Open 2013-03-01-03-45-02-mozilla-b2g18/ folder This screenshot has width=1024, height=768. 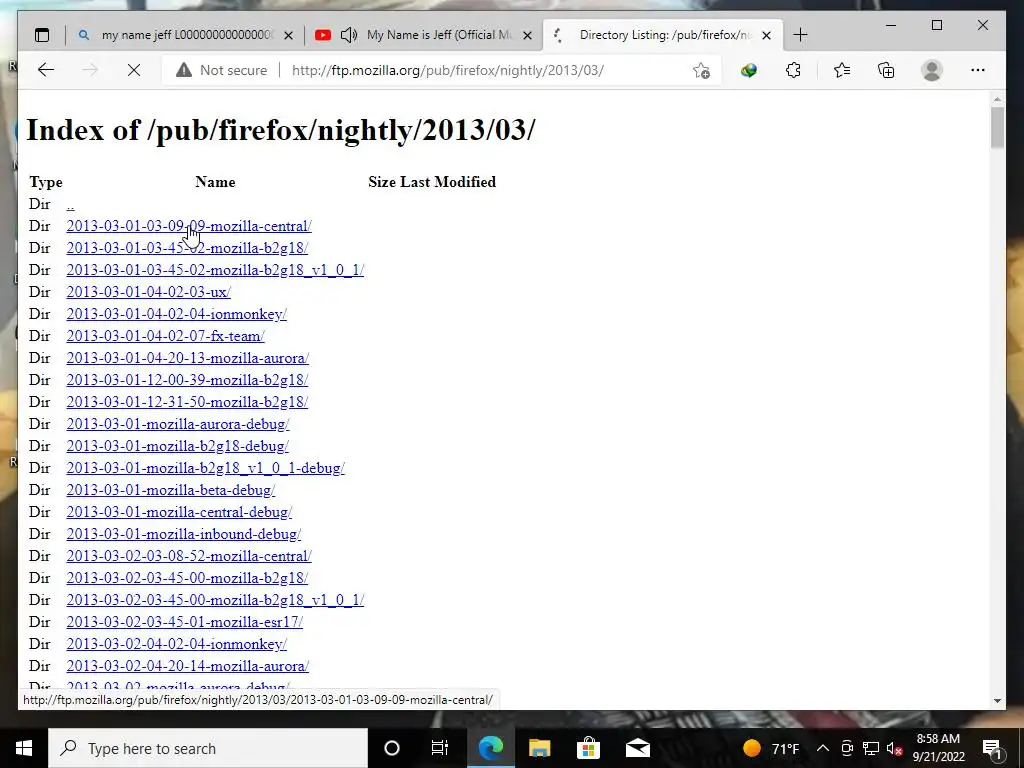tap(187, 248)
